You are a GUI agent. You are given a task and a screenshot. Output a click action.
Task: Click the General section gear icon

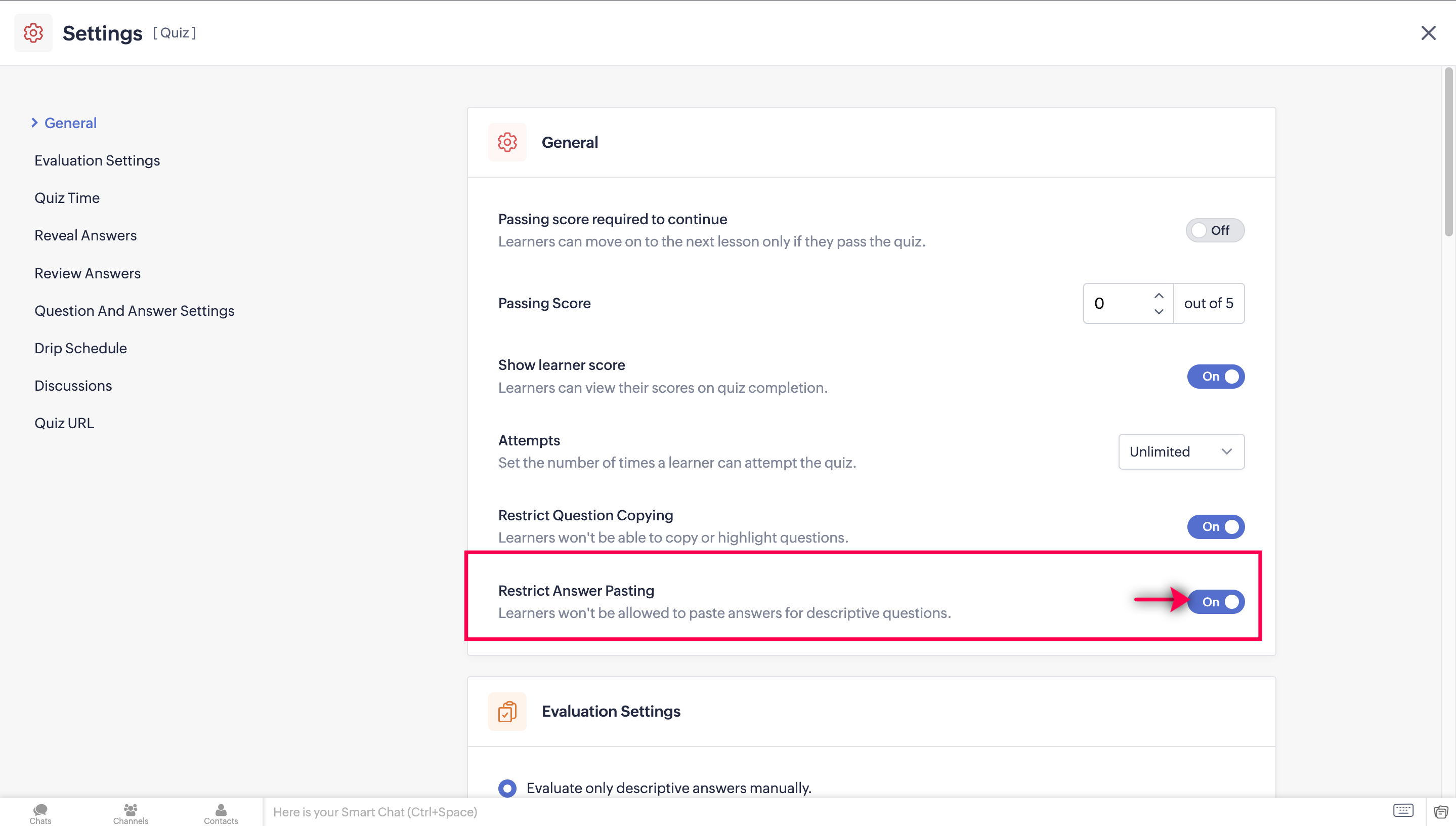point(507,142)
